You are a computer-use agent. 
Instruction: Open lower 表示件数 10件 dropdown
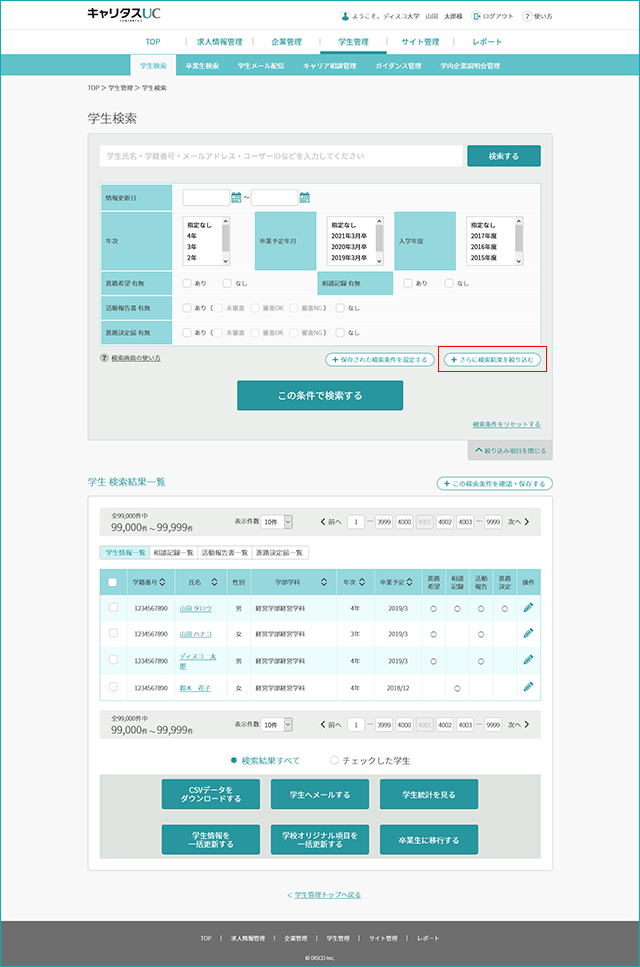[276, 725]
